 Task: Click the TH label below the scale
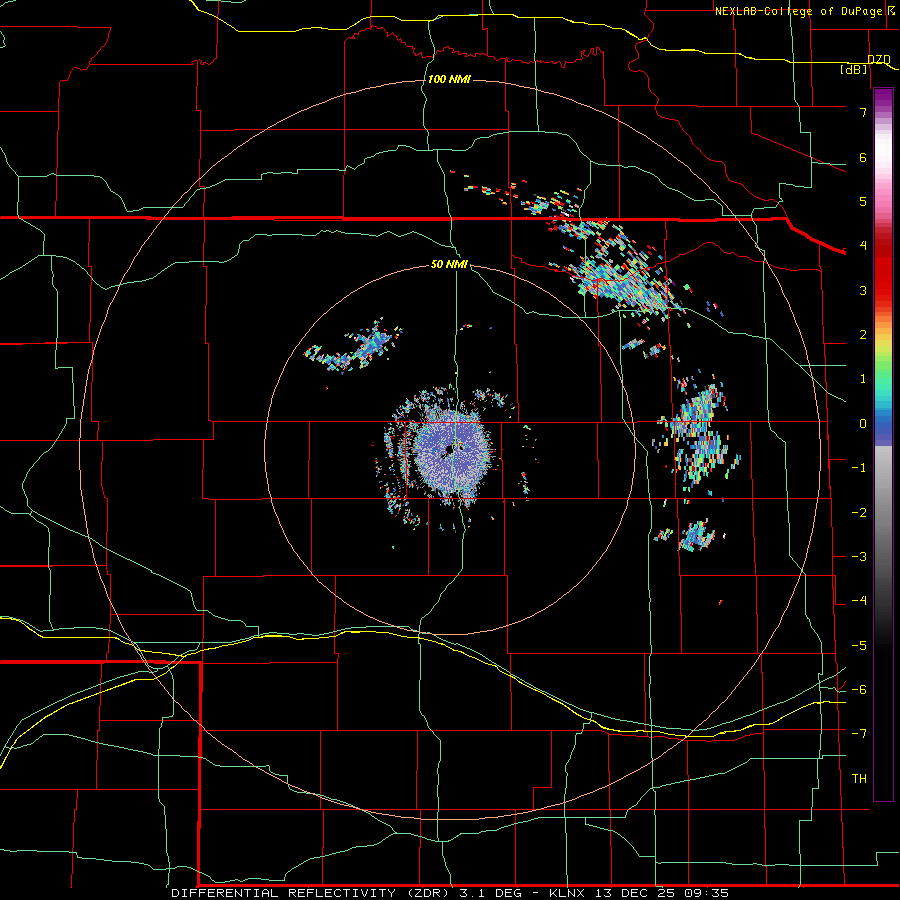tap(859, 779)
